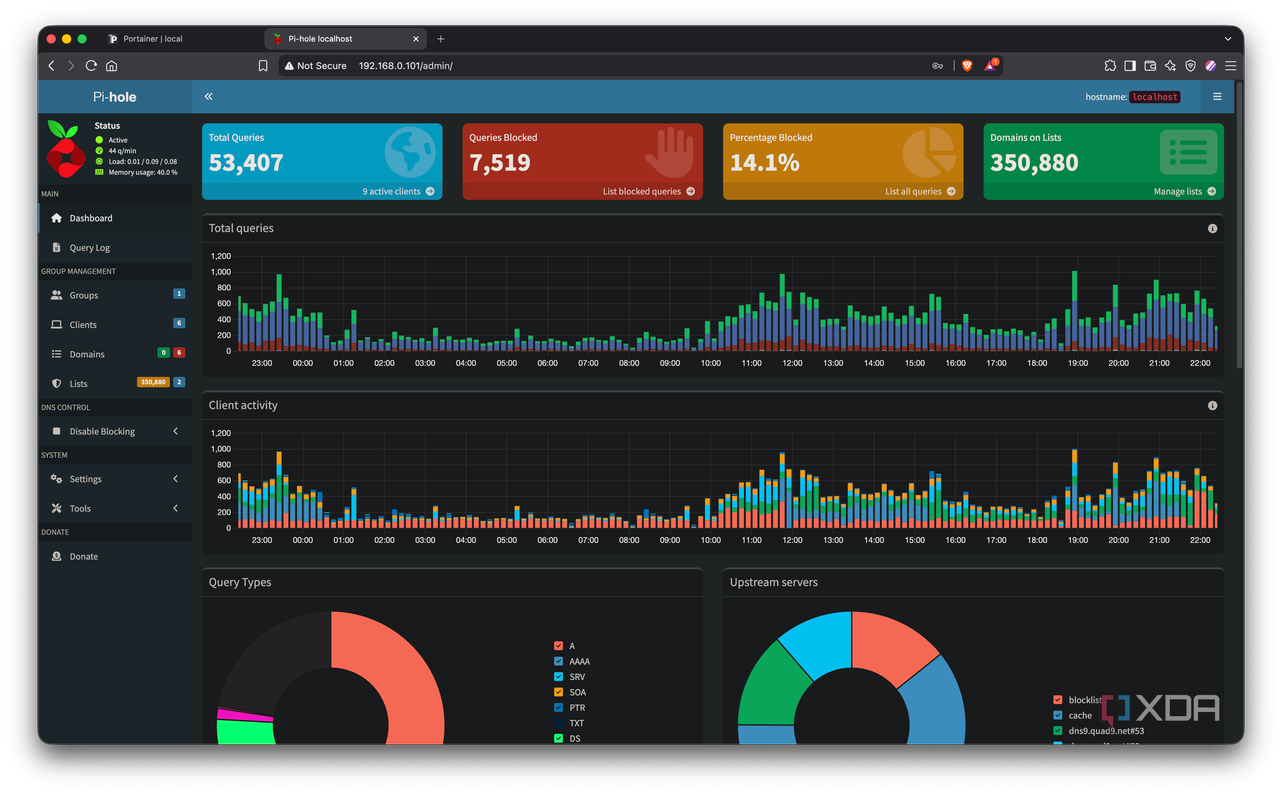Open the Query Log page
The image size is (1282, 794).
pos(115,248)
